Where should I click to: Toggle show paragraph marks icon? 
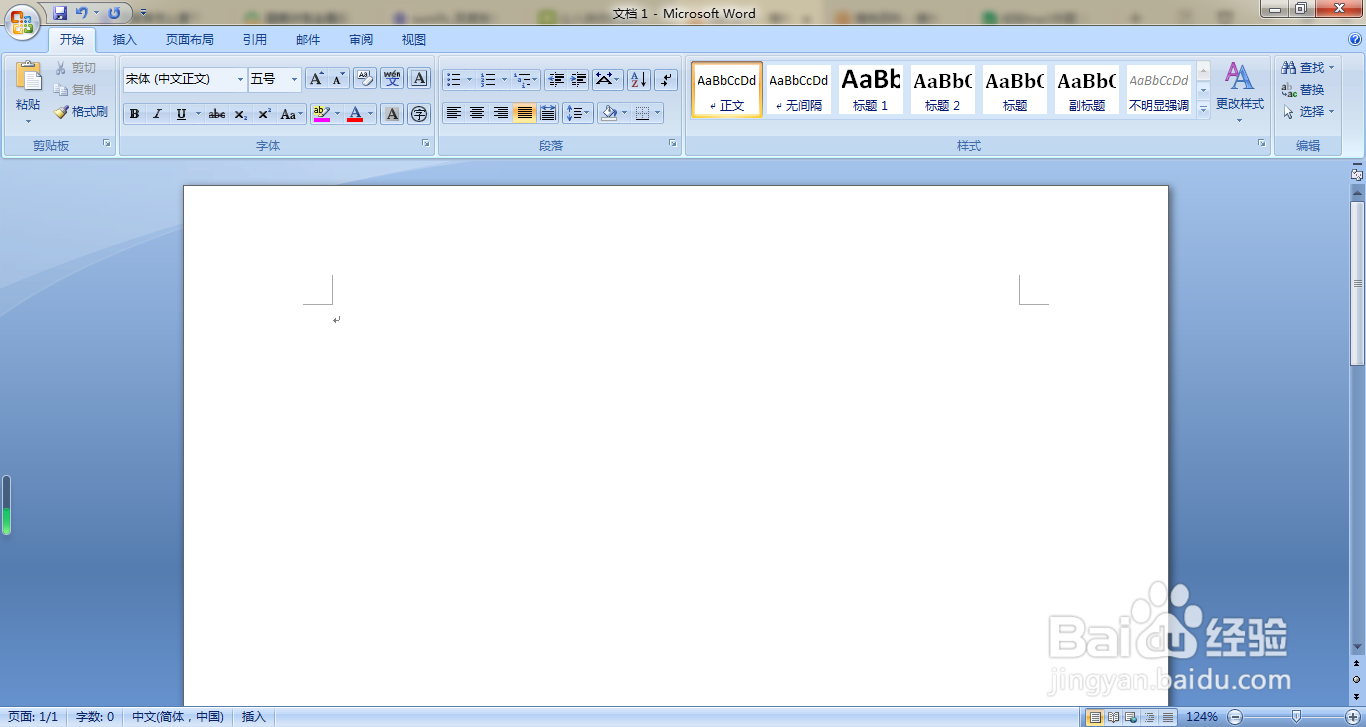click(666, 79)
